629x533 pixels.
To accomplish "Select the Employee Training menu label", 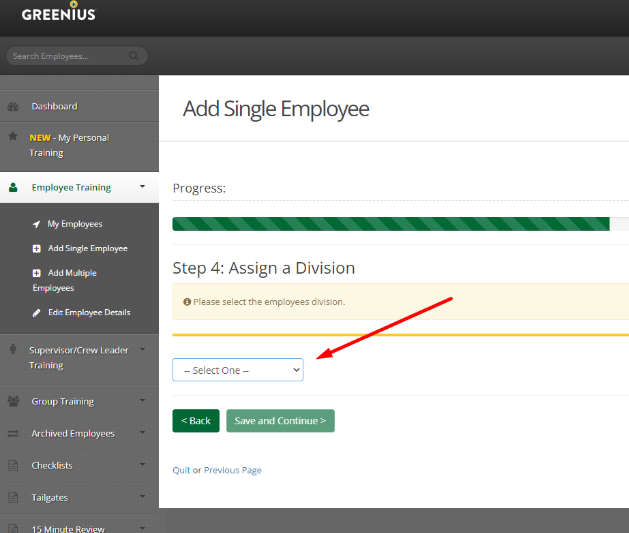I will (71, 188).
